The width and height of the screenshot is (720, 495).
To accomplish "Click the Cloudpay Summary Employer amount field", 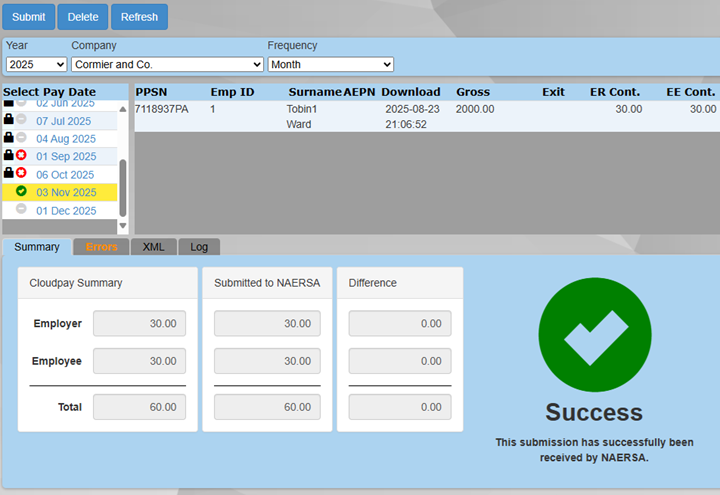I will point(139,323).
